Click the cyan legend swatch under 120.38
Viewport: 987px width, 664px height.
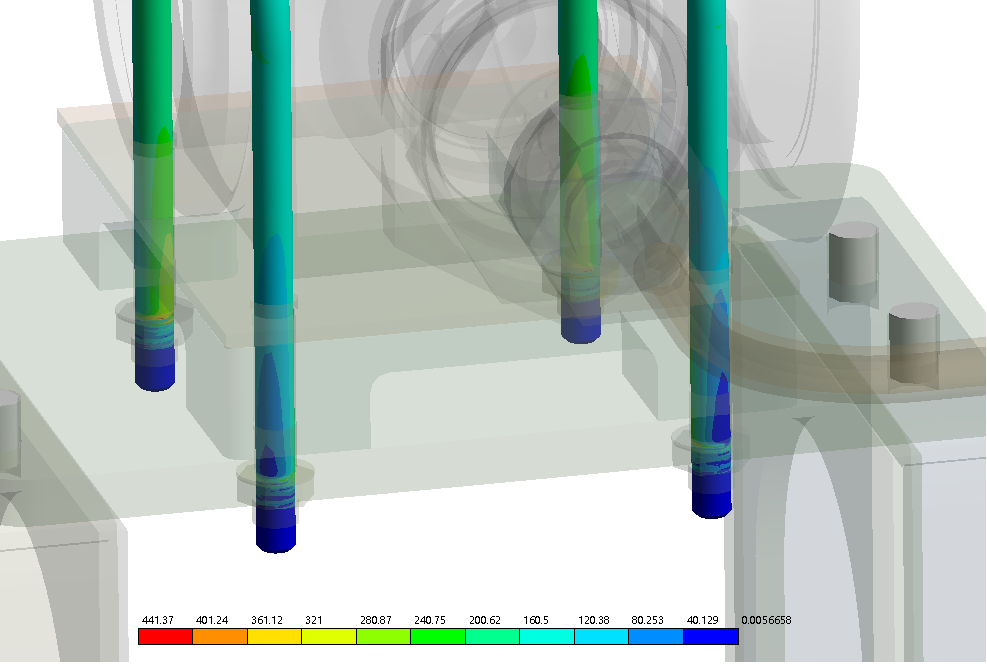coord(602,636)
